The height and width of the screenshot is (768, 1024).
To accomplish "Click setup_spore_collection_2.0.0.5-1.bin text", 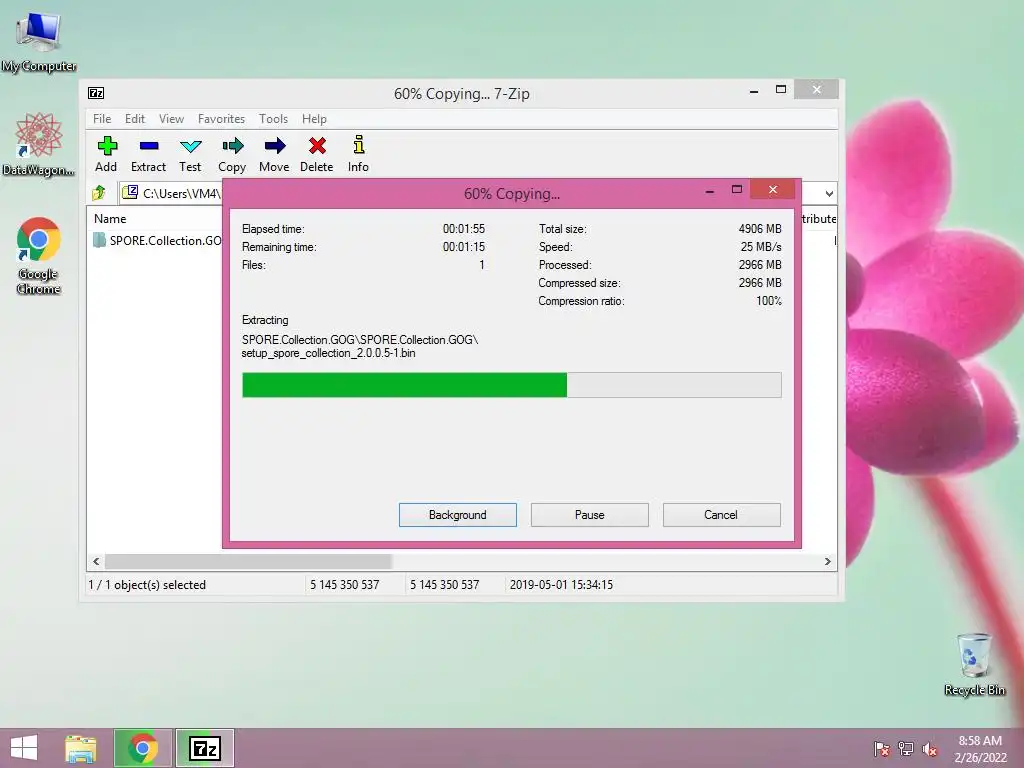I will (328, 353).
